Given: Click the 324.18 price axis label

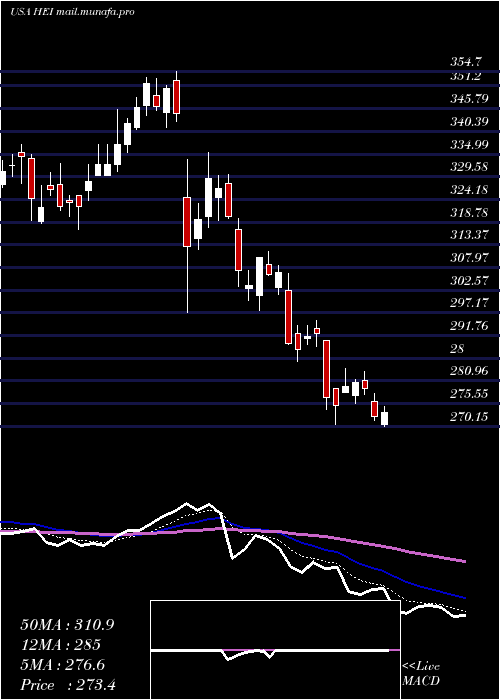Looking at the screenshot, I should pyautogui.click(x=469, y=189).
